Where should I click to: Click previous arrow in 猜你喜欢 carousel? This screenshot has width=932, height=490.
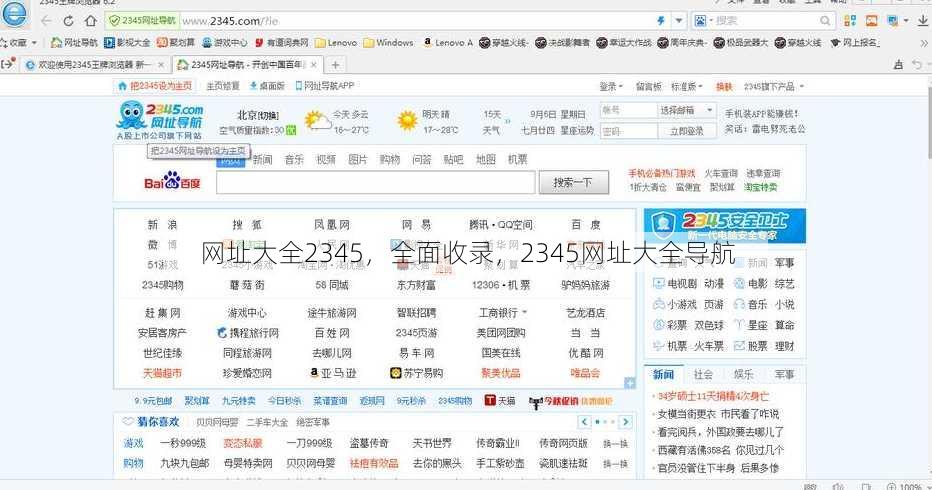(584, 422)
